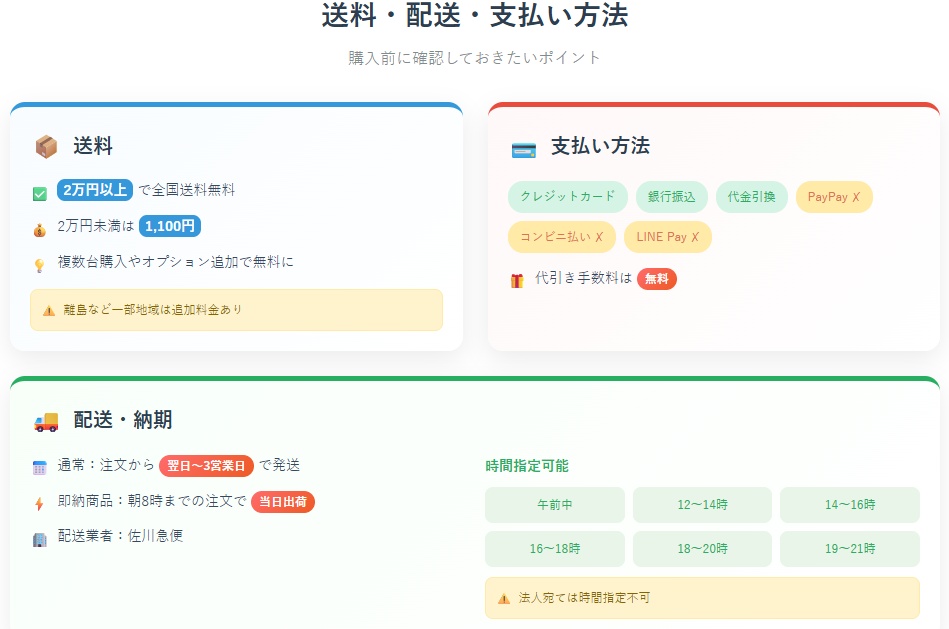The height and width of the screenshot is (629, 949).
Task: Select the 銀行振込 payment tag
Action: point(672,197)
